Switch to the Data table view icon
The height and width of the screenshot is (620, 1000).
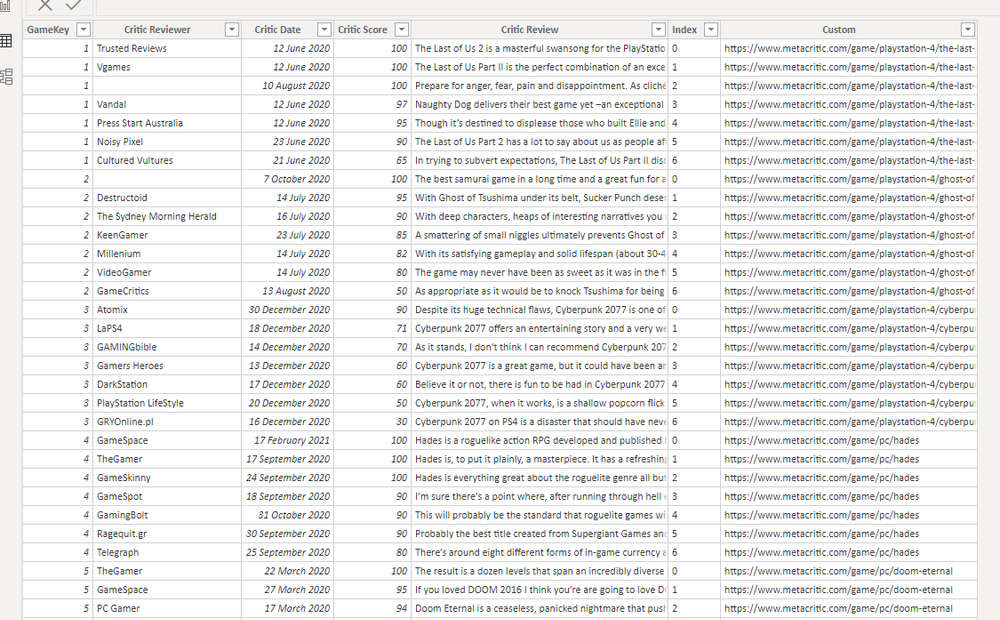pos(6,41)
